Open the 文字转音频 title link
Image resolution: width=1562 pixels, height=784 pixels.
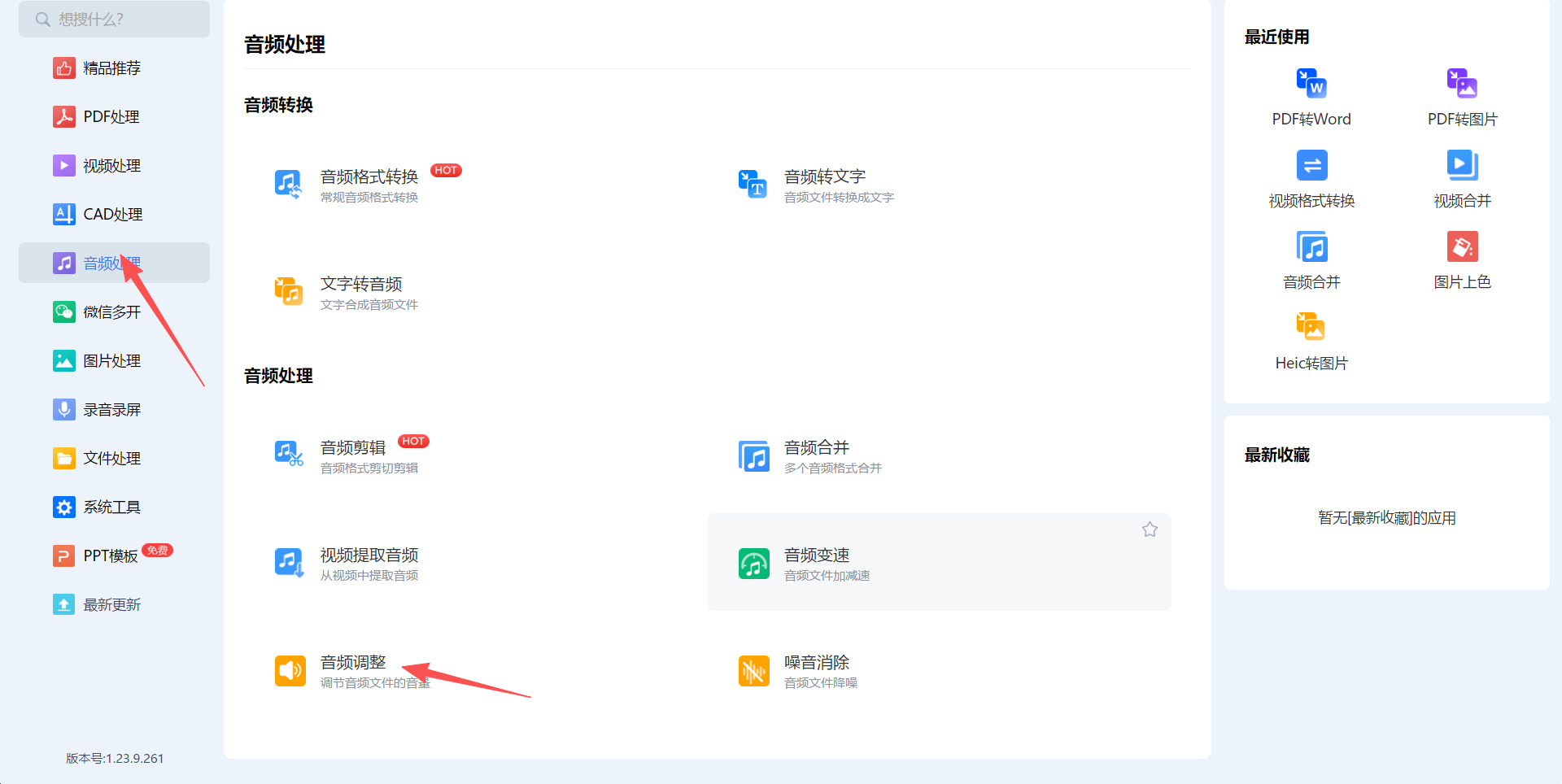point(361,284)
